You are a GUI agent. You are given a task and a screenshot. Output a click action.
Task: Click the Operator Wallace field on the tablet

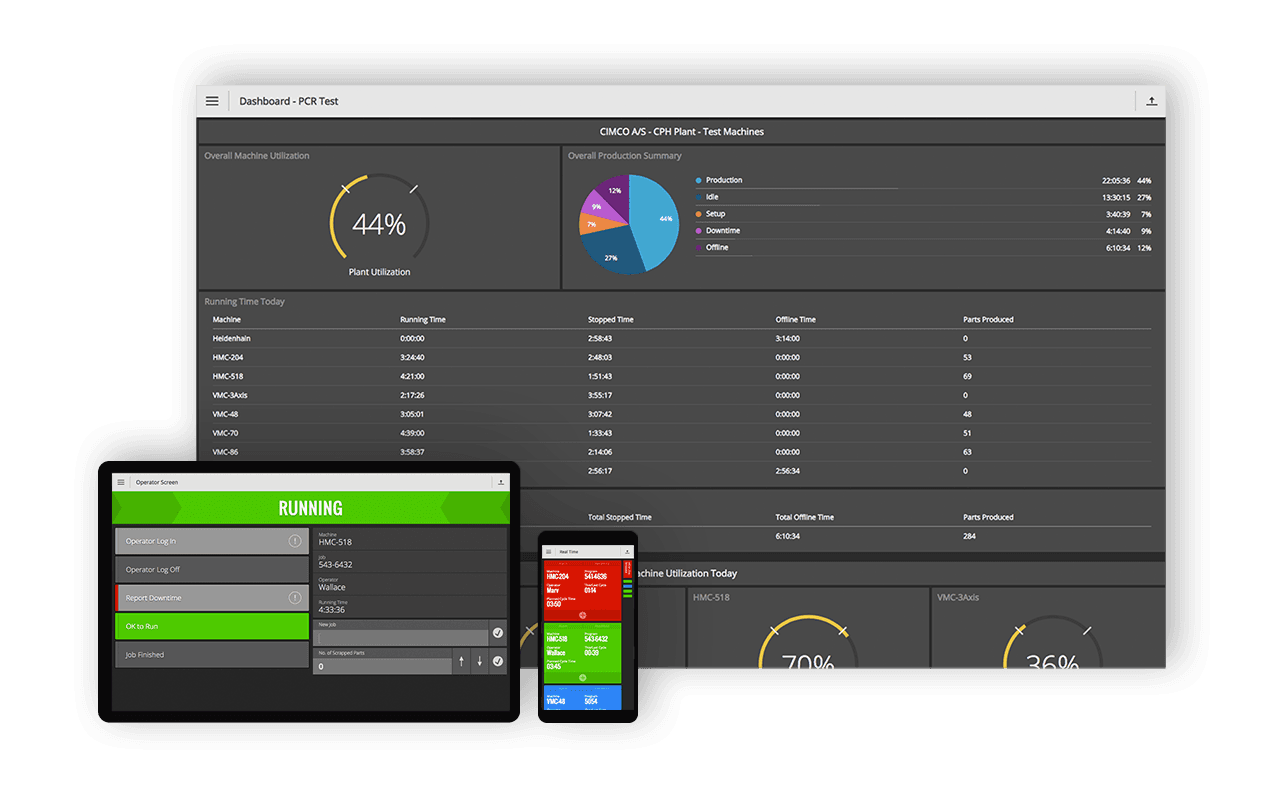pos(410,584)
